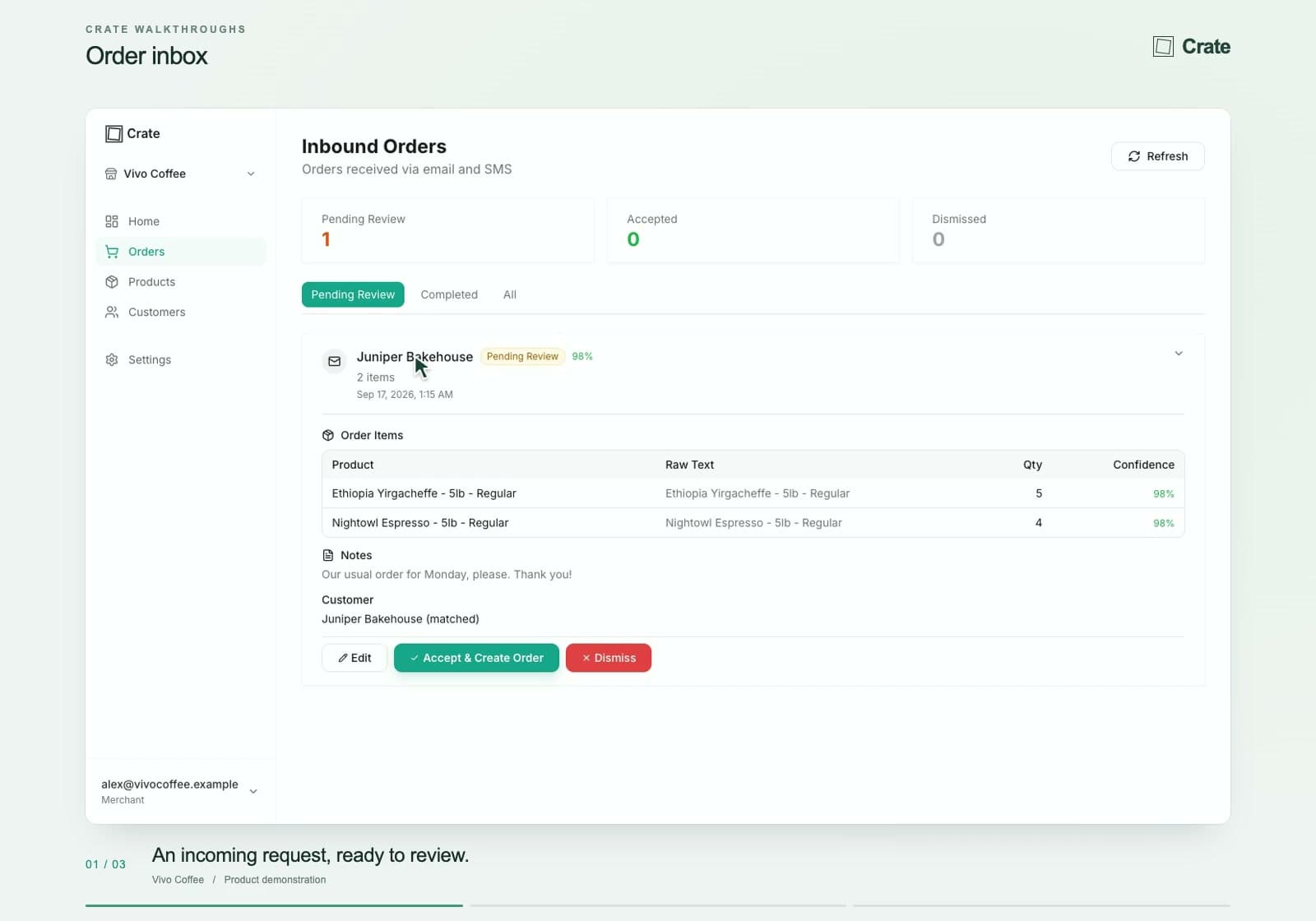
Task: Click the Home grid icon
Action: tap(112, 221)
